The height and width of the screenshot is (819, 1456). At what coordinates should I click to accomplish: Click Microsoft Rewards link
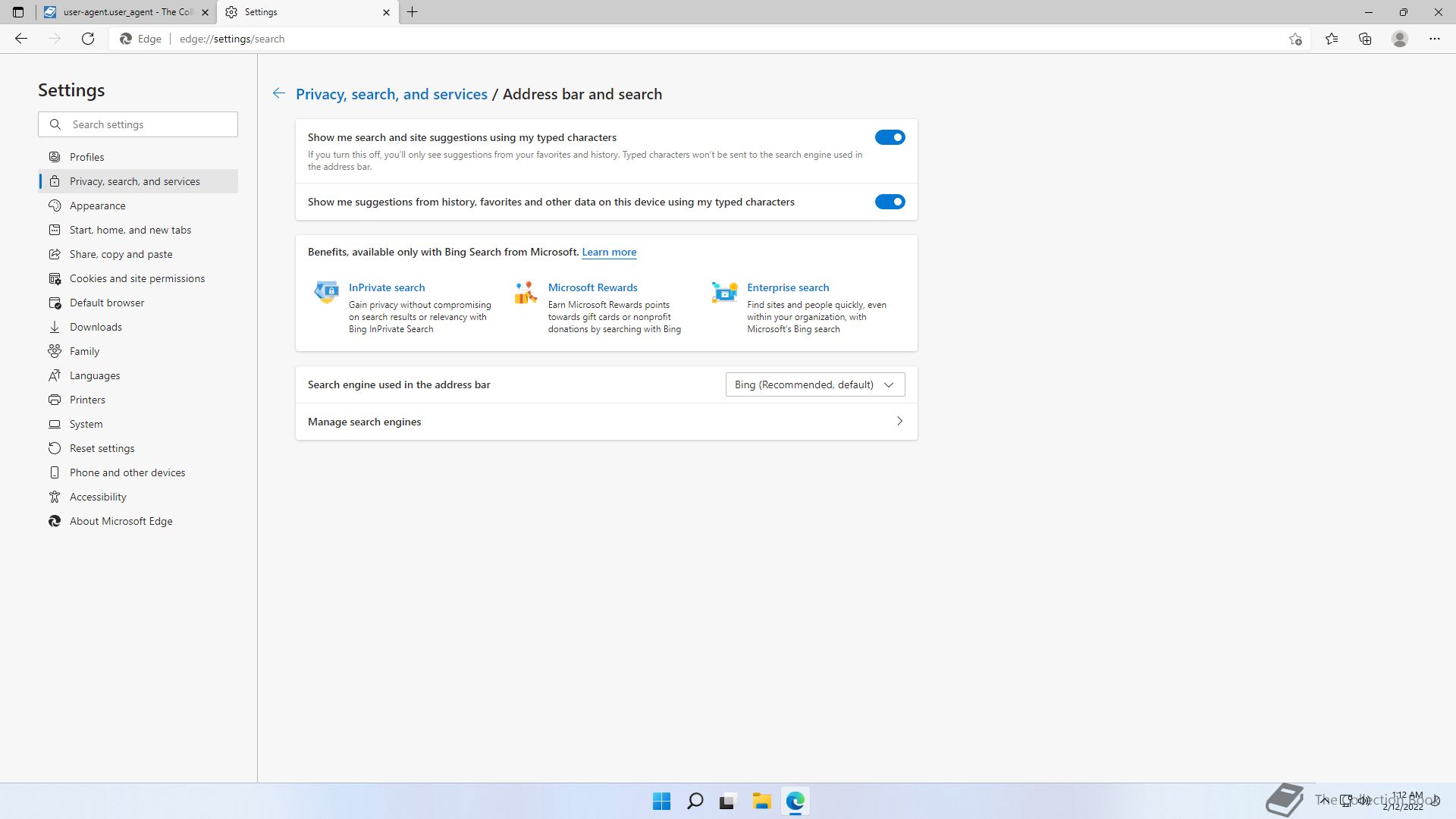[x=592, y=287]
